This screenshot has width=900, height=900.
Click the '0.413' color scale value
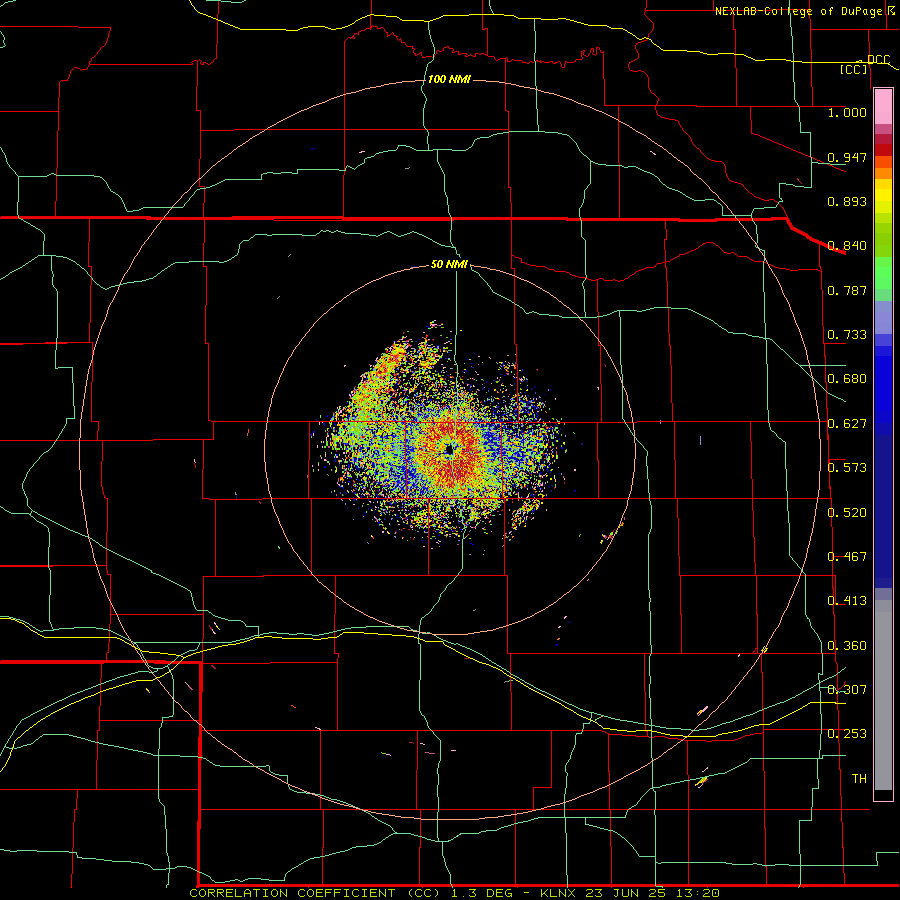pyautogui.click(x=847, y=601)
